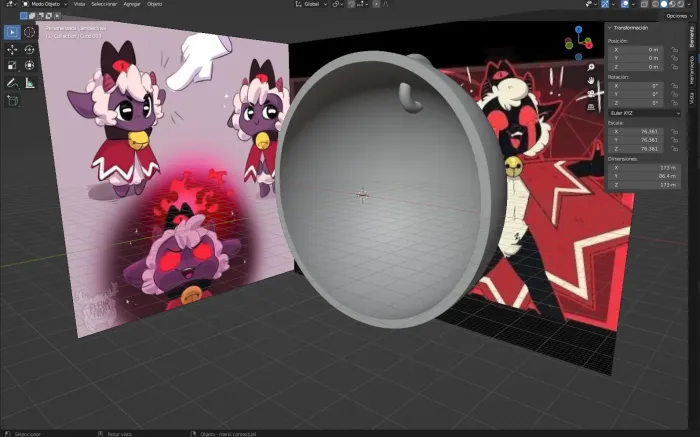
Task: Select the Rotate tool
Action: click(x=29, y=50)
